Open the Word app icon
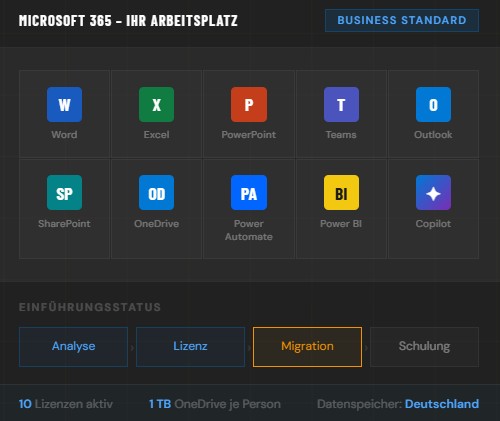The width and height of the screenshot is (500, 421). pyautogui.click(x=64, y=104)
